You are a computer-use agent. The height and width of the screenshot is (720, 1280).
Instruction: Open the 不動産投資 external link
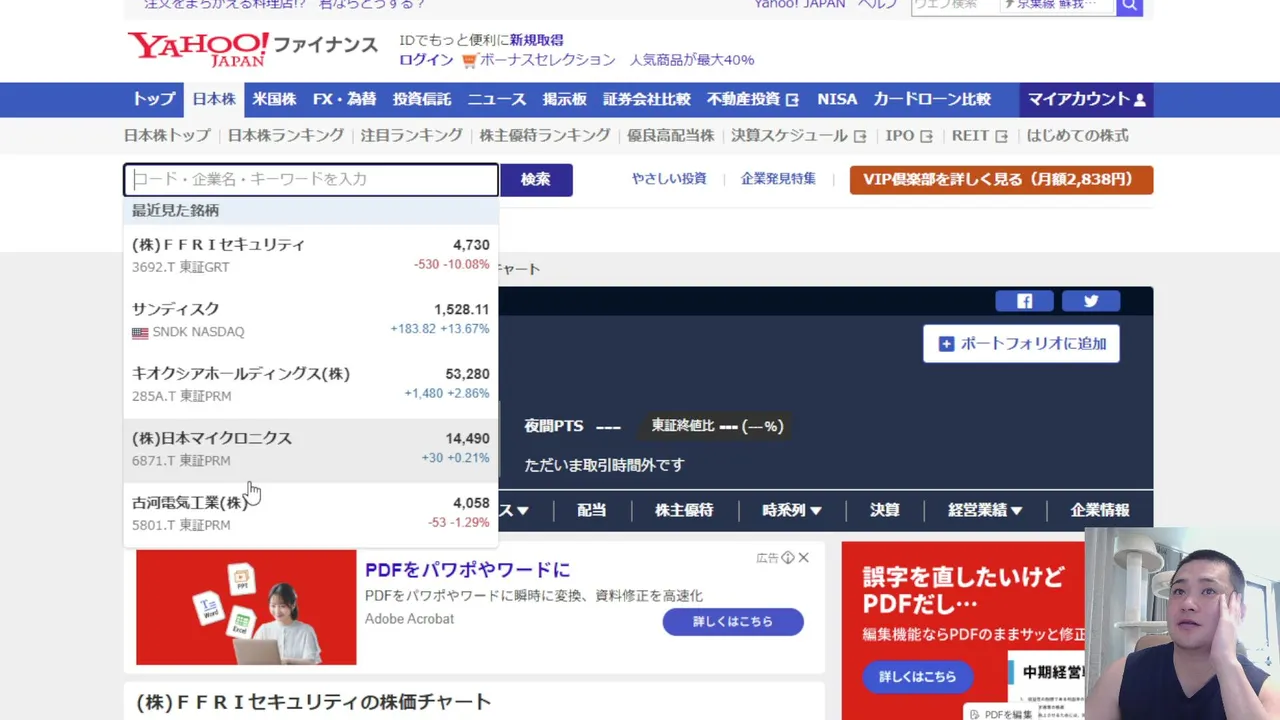tap(753, 99)
